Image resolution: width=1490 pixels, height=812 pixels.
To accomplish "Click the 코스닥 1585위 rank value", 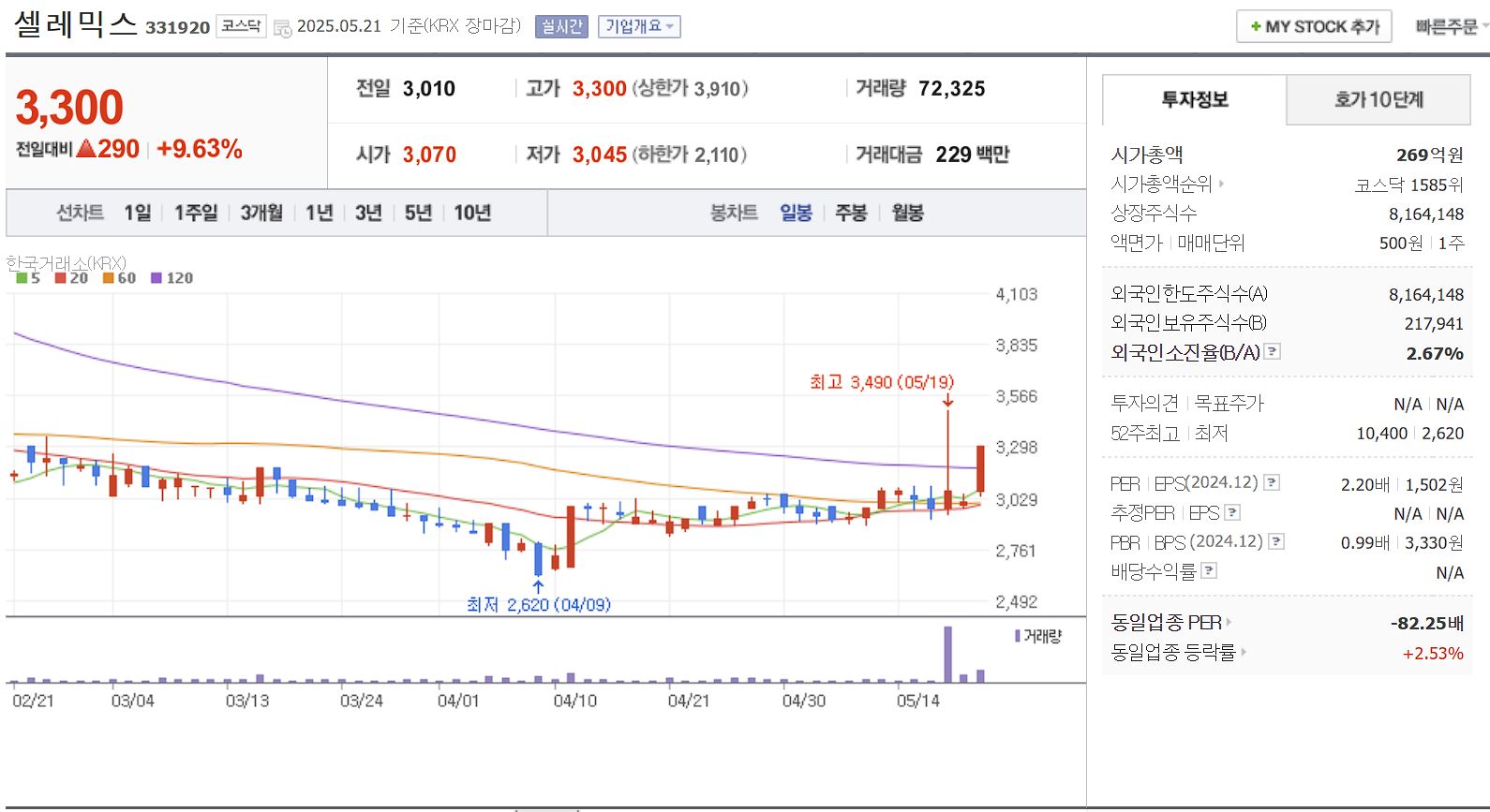I will (1408, 185).
